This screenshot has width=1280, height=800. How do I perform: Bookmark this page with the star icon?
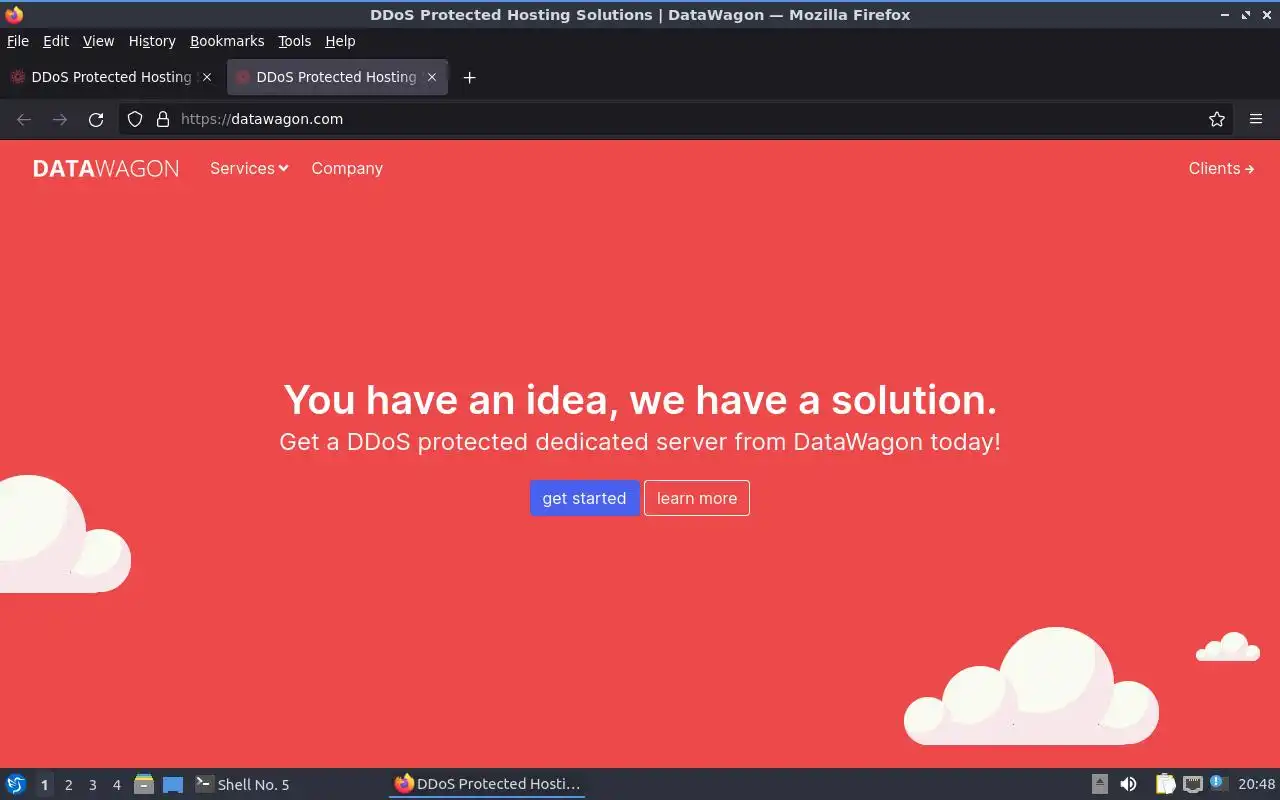tap(1217, 119)
